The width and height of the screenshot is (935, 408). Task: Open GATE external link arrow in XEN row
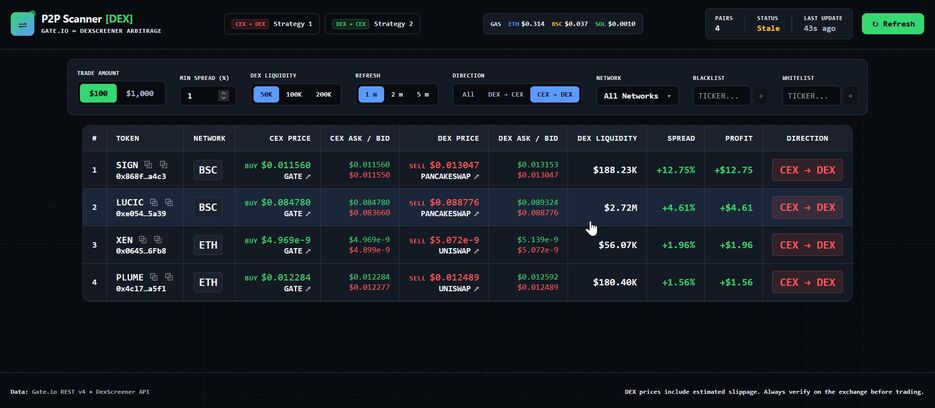pos(308,251)
